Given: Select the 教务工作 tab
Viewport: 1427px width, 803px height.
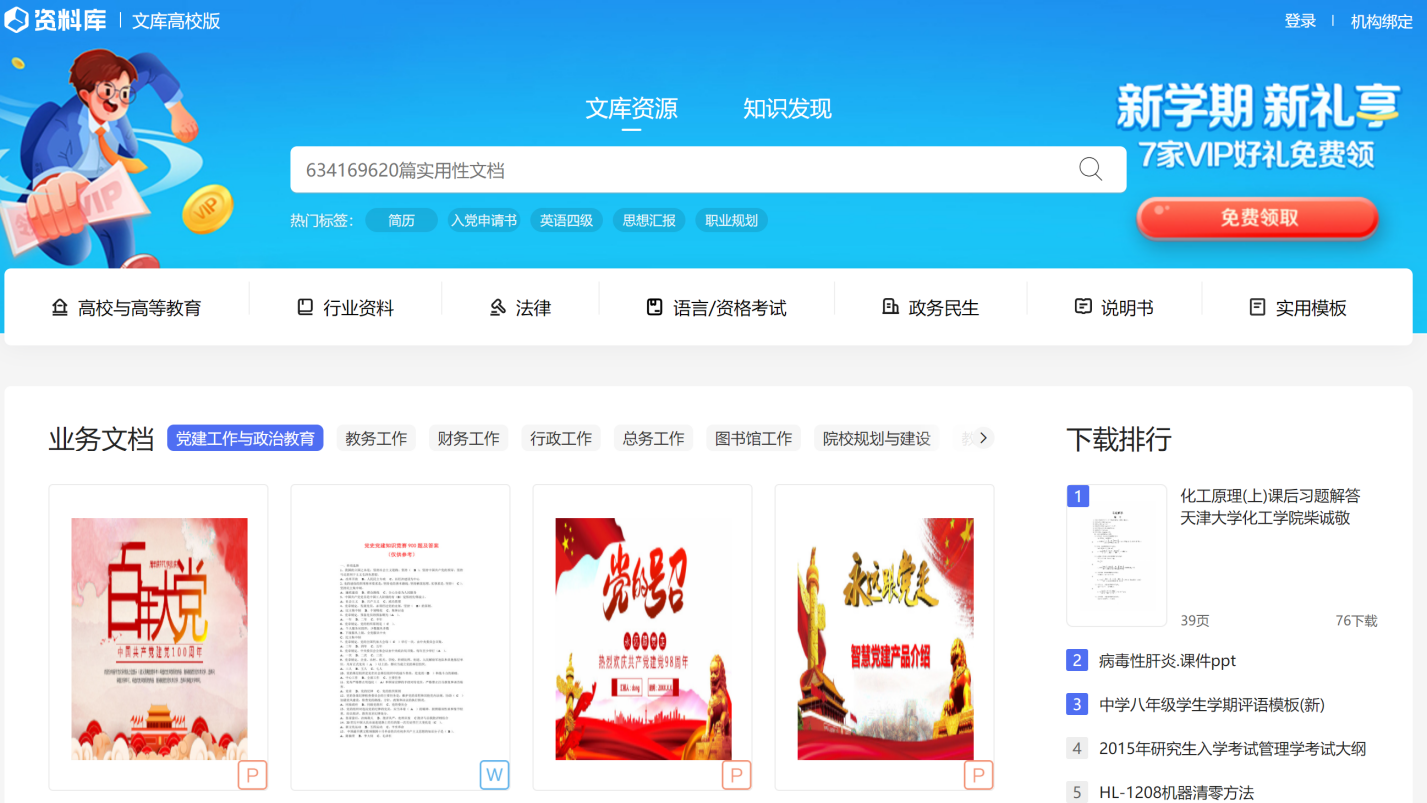Looking at the screenshot, I should coord(376,438).
